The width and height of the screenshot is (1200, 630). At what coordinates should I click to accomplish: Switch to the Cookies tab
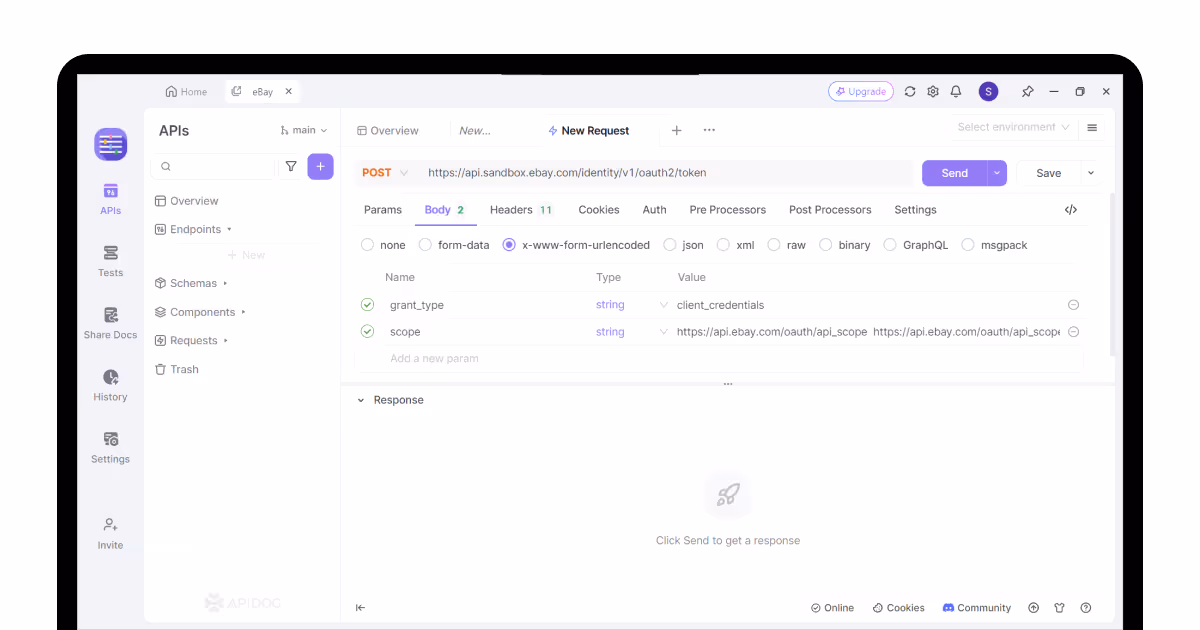click(x=599, y=210)
